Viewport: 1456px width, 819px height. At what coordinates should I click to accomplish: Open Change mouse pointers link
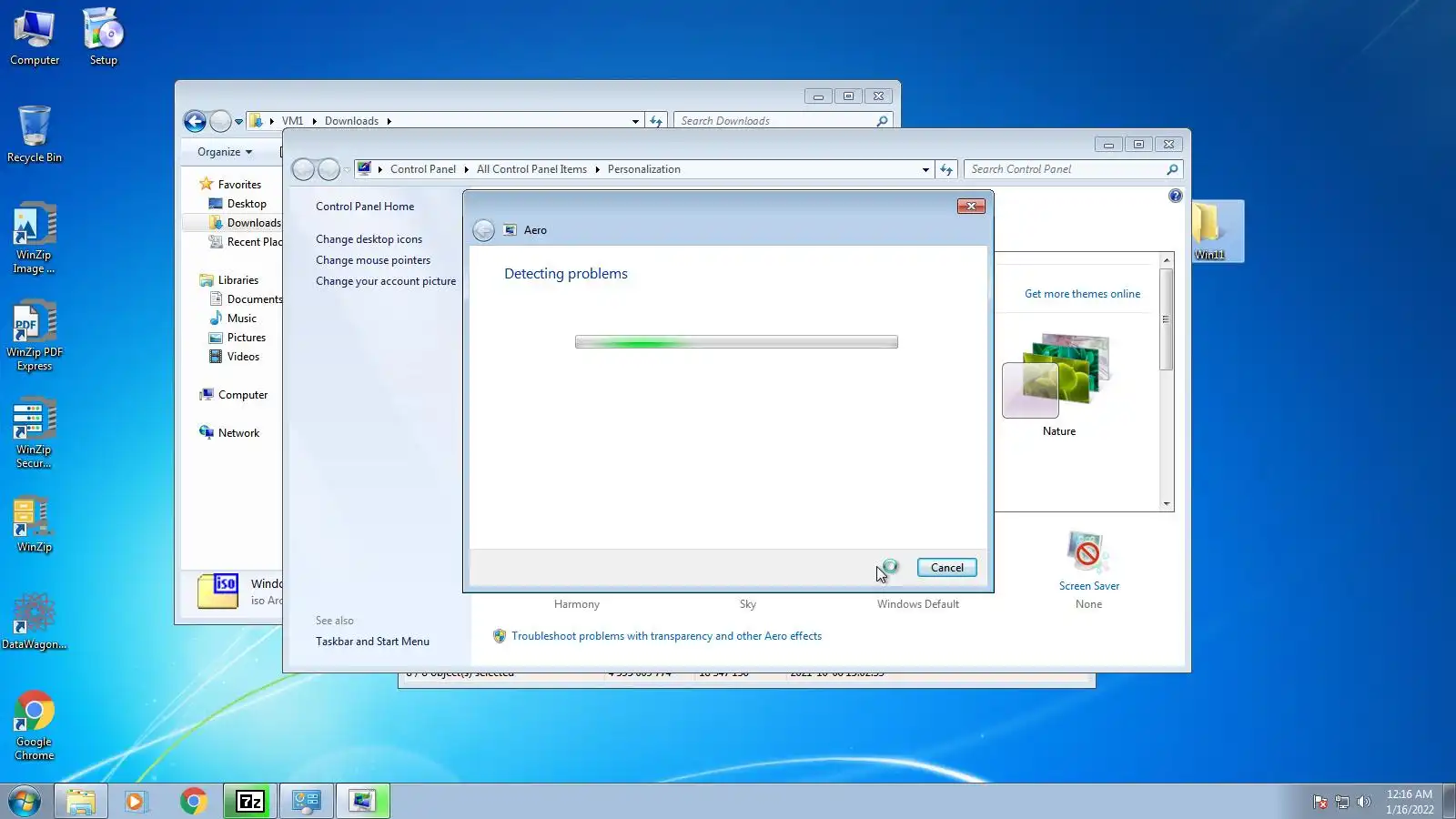(x=373, y=260)
